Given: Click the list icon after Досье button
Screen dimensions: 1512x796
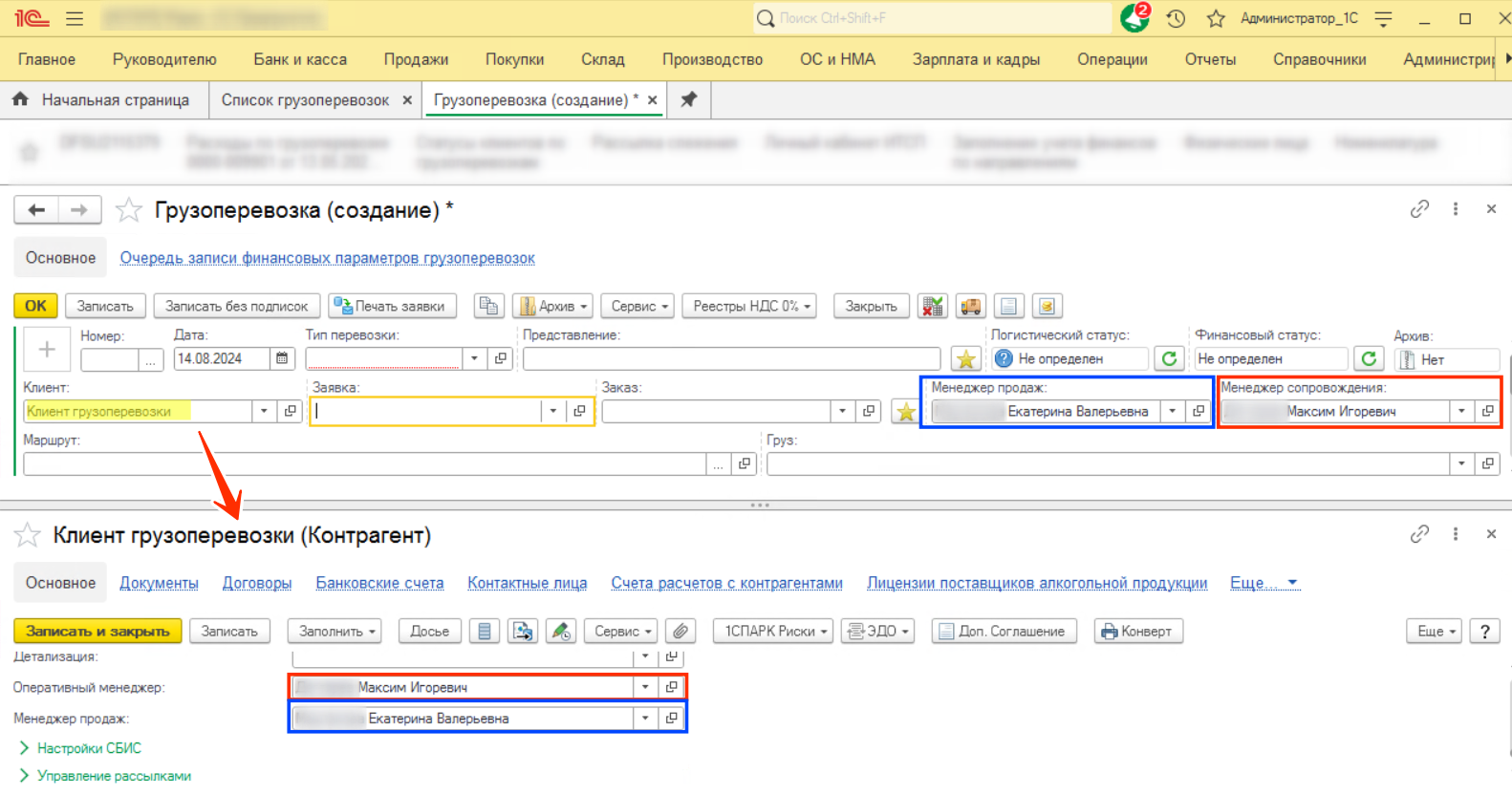Looking at the screenshot, I should [x=485, y=631].
